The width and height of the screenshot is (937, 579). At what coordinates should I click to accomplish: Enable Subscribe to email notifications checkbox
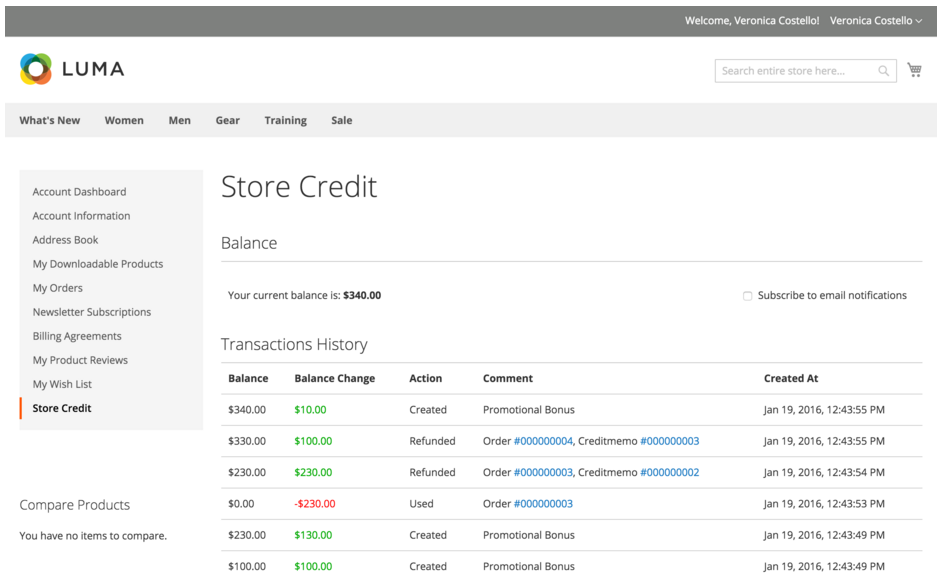tap(747, 296)
